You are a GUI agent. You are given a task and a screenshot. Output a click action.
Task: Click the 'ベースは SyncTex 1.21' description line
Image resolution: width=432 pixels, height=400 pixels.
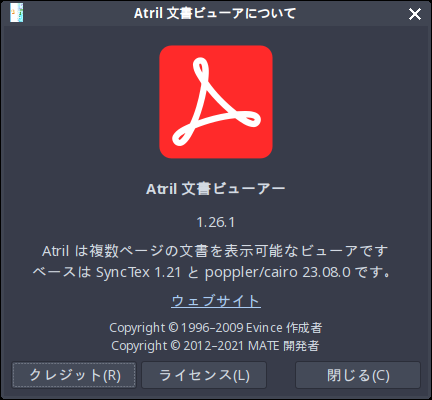pos(211,272)
